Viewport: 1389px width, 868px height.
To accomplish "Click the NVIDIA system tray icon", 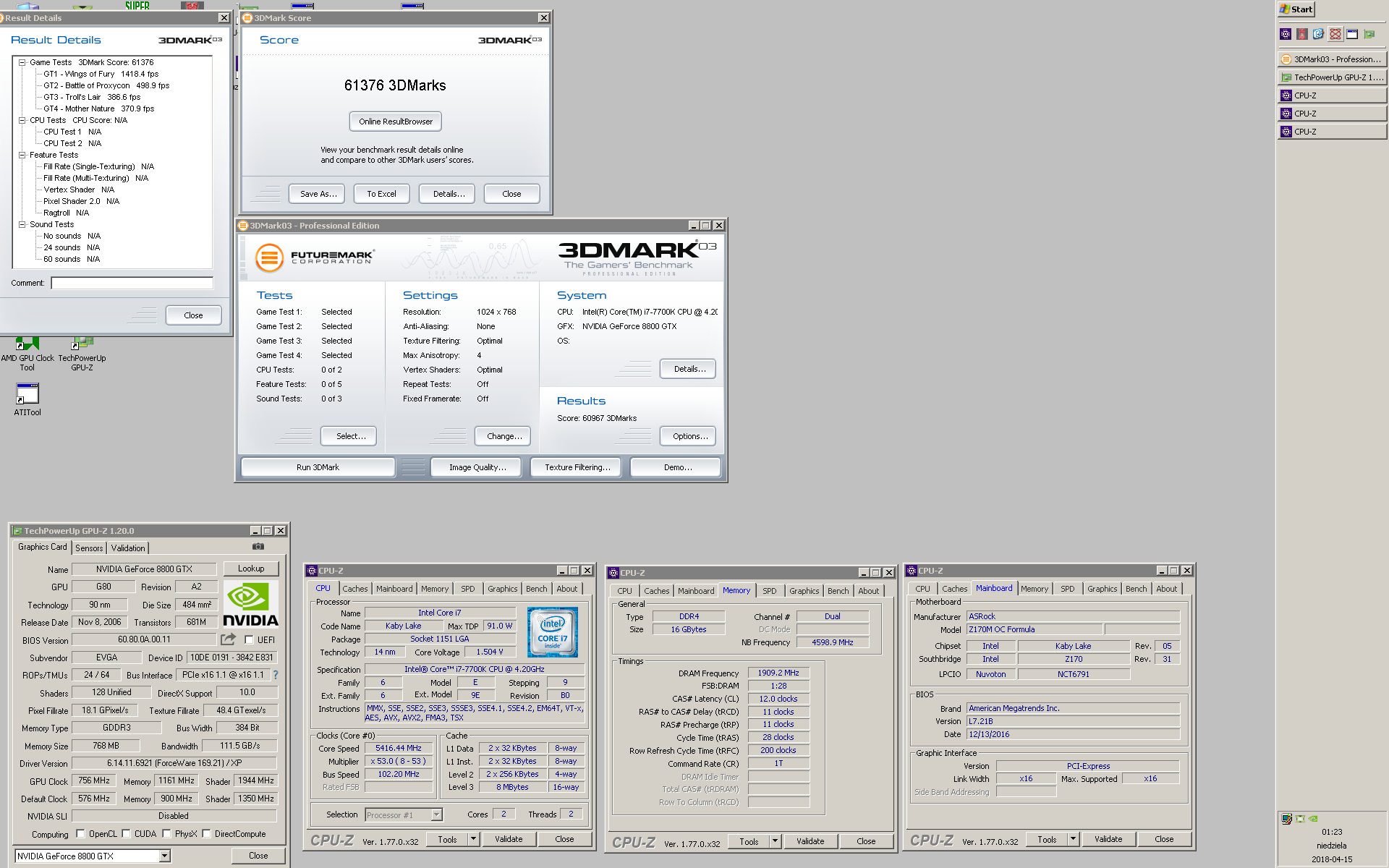I will click(1313, 819).
